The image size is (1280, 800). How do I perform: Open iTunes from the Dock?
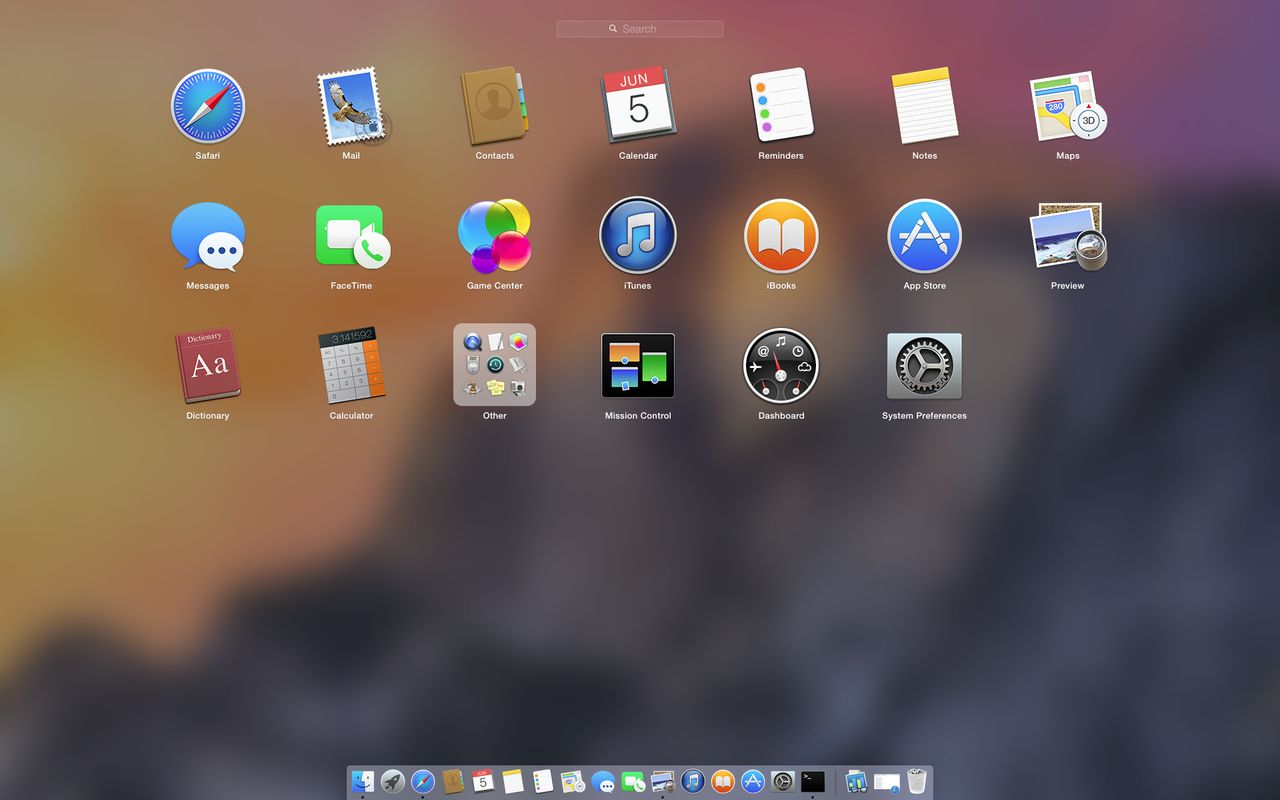click(693, 781)
